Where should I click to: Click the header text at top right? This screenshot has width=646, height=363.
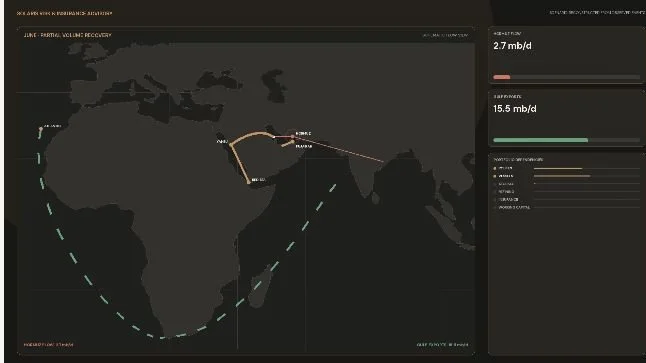click(x=597, y=13)
